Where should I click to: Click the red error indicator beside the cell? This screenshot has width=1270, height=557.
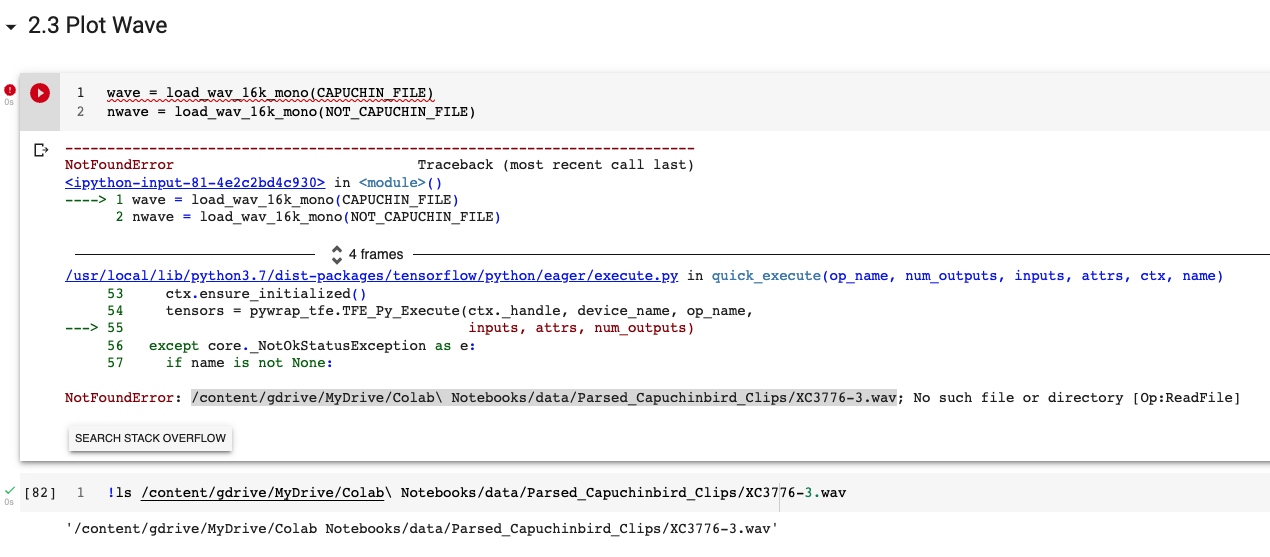11,89
